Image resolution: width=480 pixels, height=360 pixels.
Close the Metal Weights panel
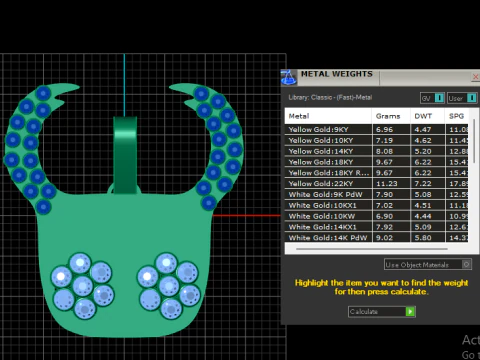[476, 77]
